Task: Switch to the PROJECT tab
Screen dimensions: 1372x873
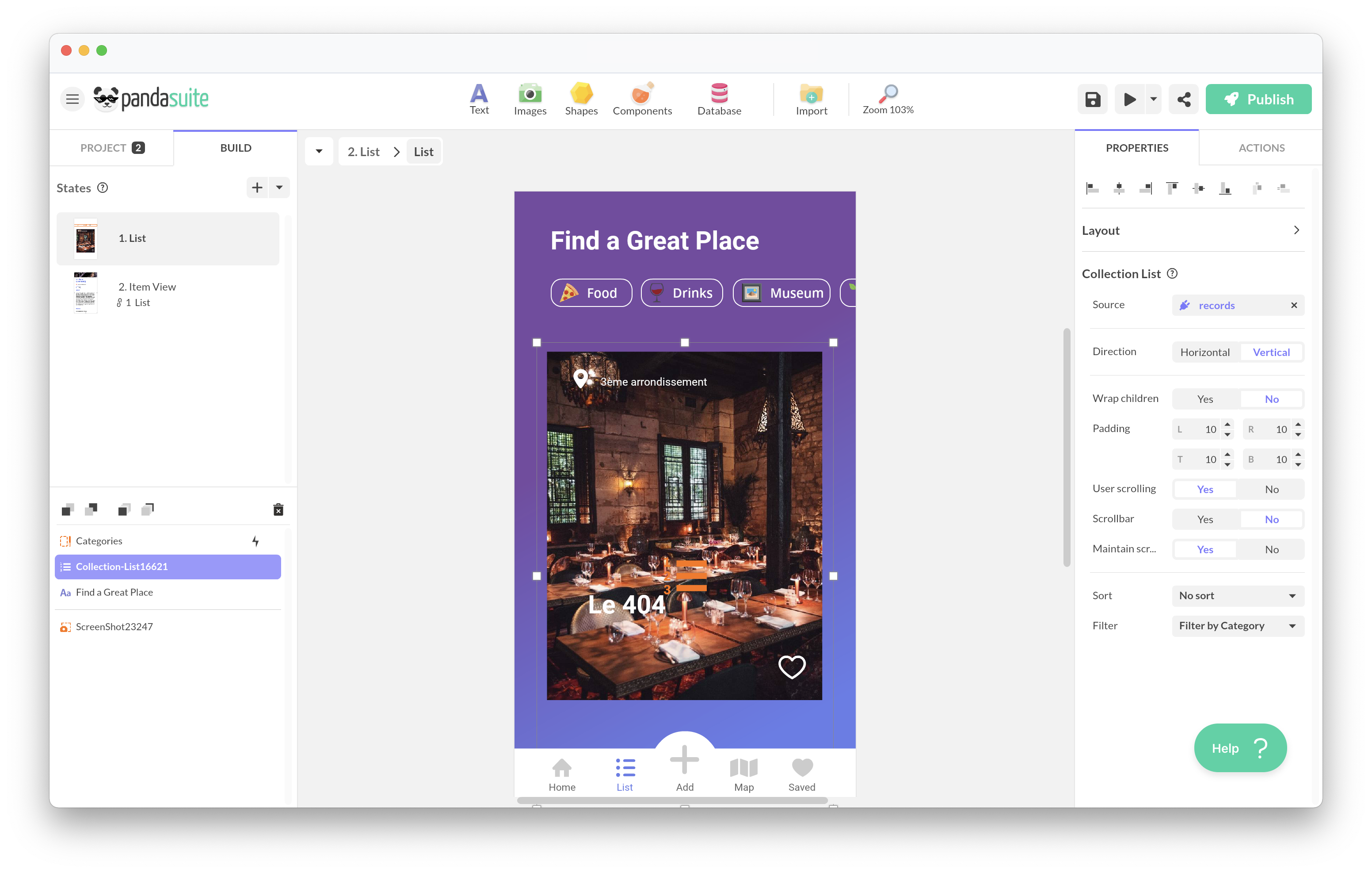Action: point(112,148)
